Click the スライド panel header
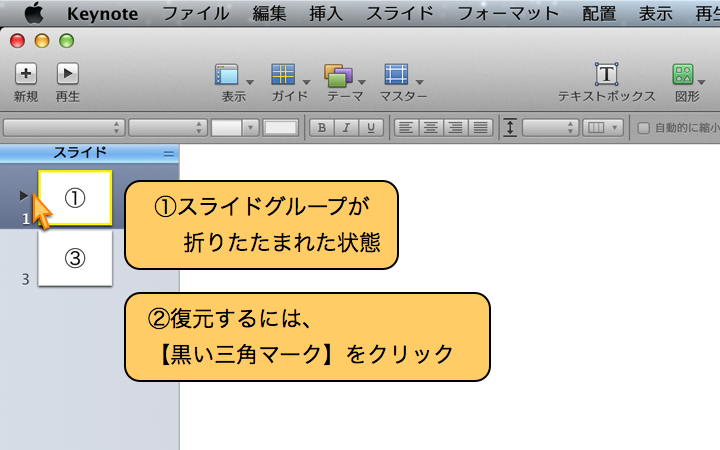720x450 pixels. click(x=89, y=153)
